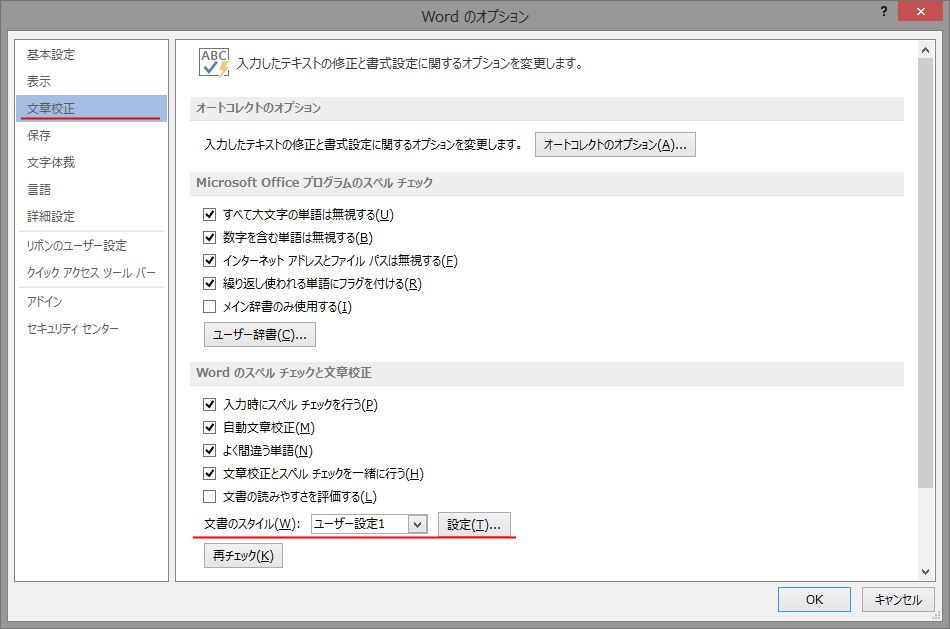
Task: Open クイック アクセス ツール バー category
Action: [91, 273]
